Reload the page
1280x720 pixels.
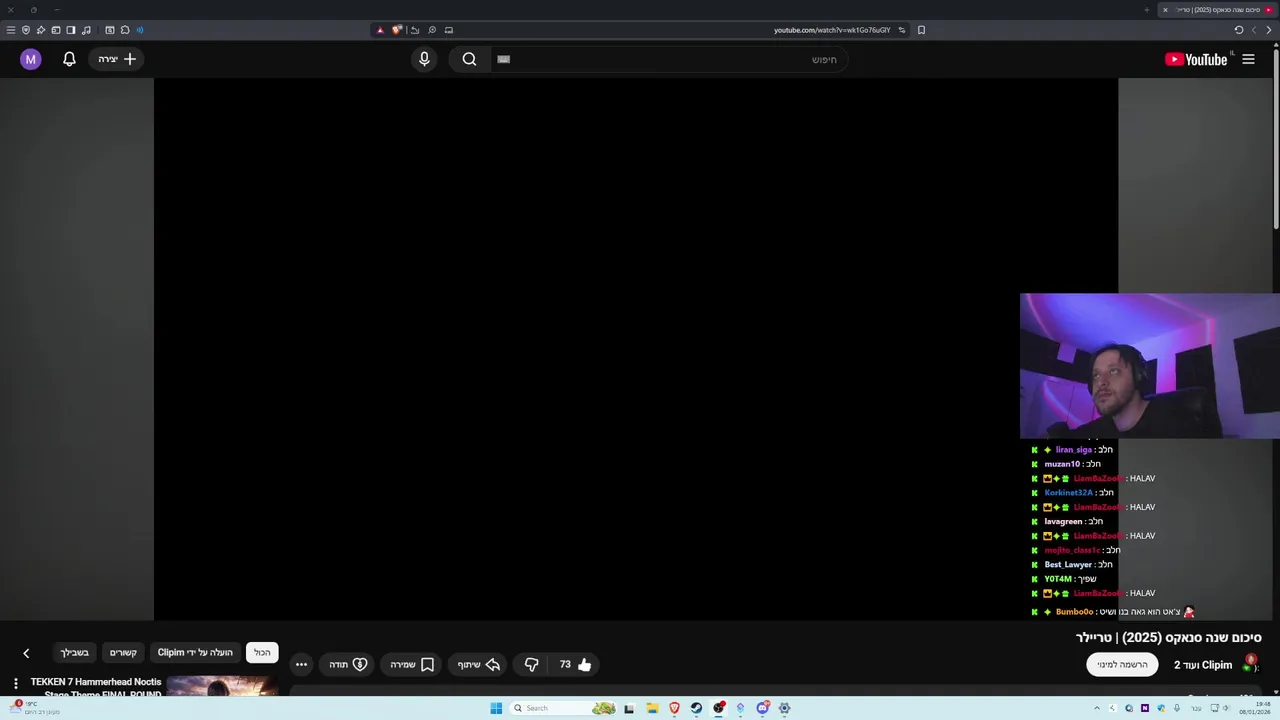pyautogui.click(x=1239, y=30)
